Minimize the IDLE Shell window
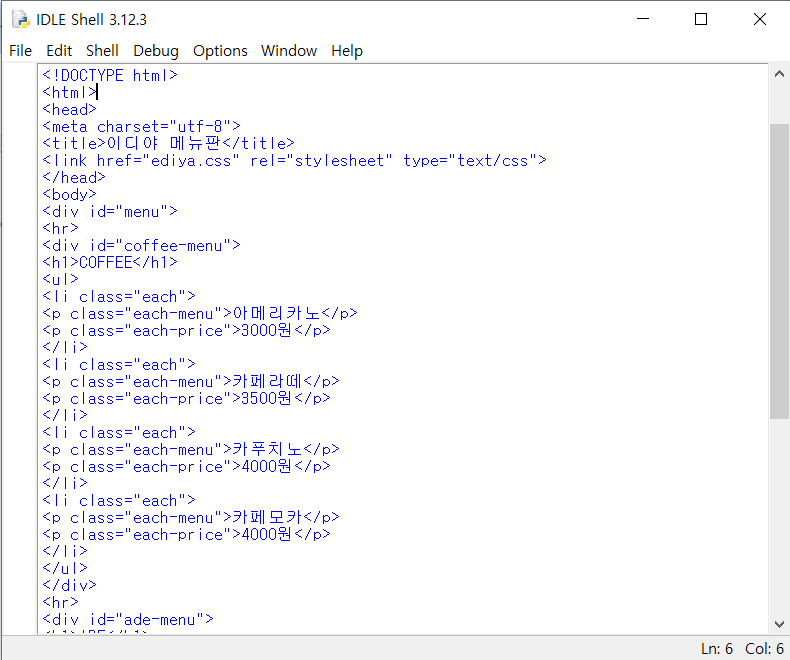 click(643, 19)
